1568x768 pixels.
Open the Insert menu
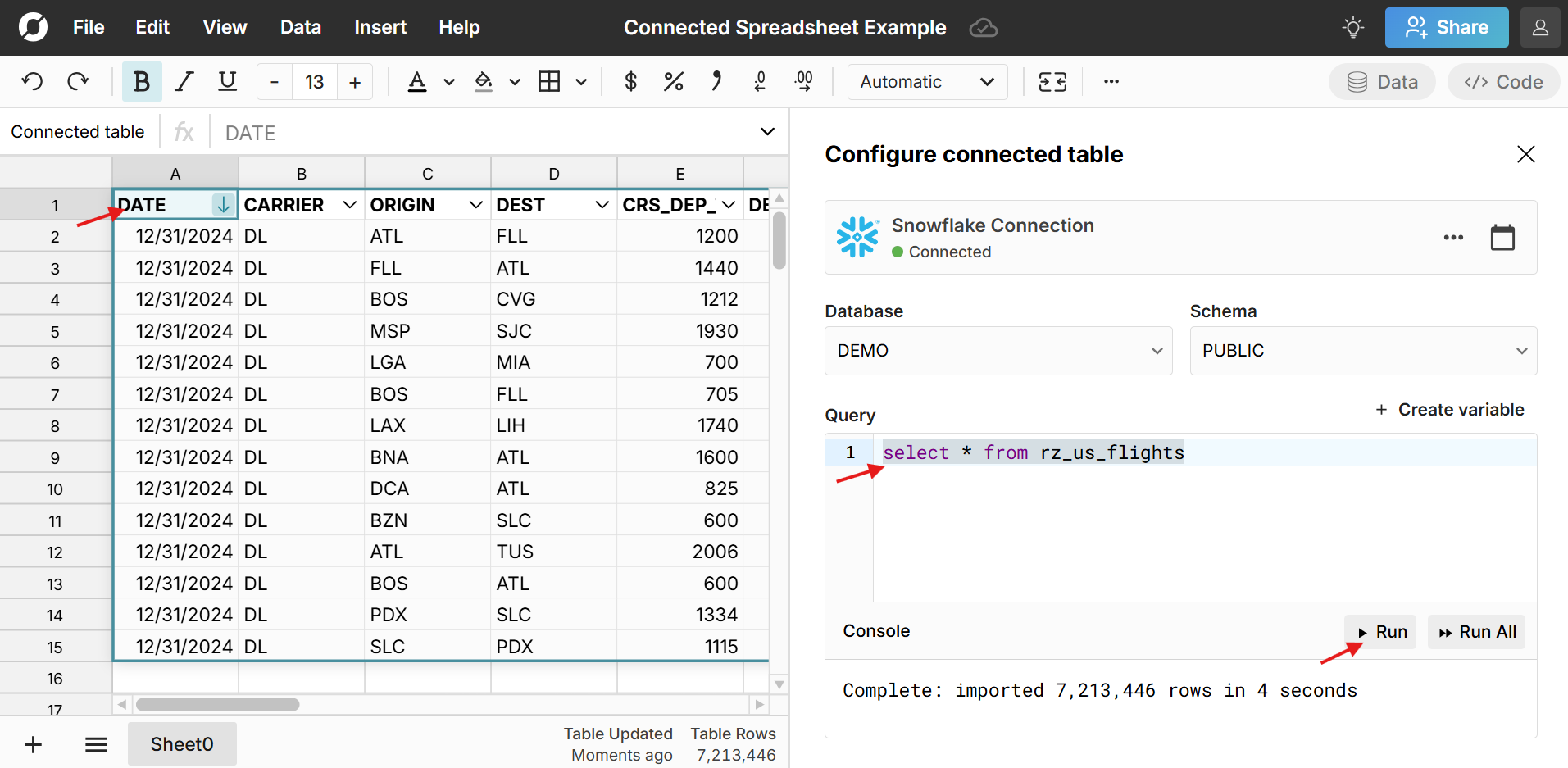tap(380, 27)
